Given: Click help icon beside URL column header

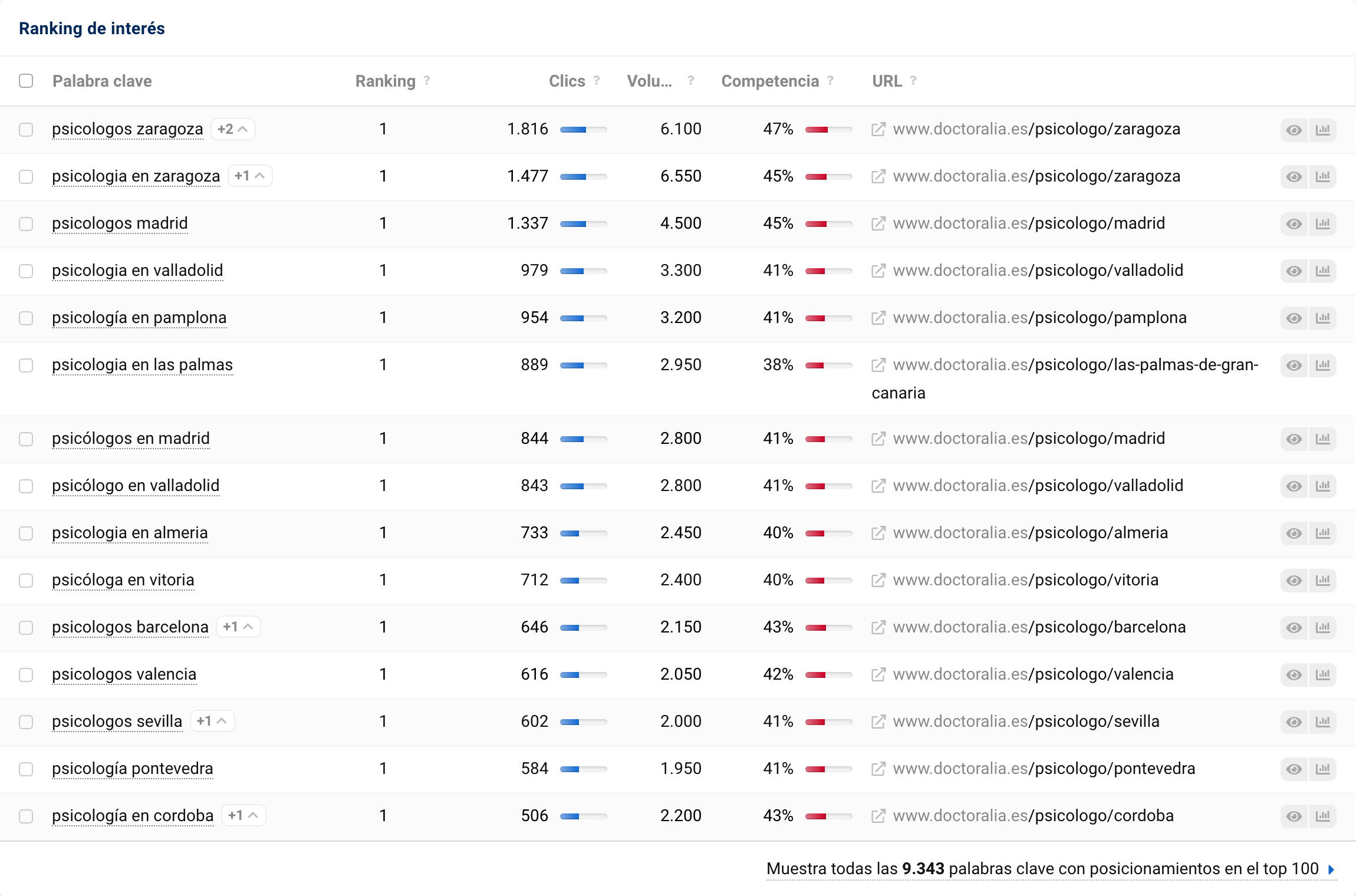Looking at the screenshot, I should 913,81.
